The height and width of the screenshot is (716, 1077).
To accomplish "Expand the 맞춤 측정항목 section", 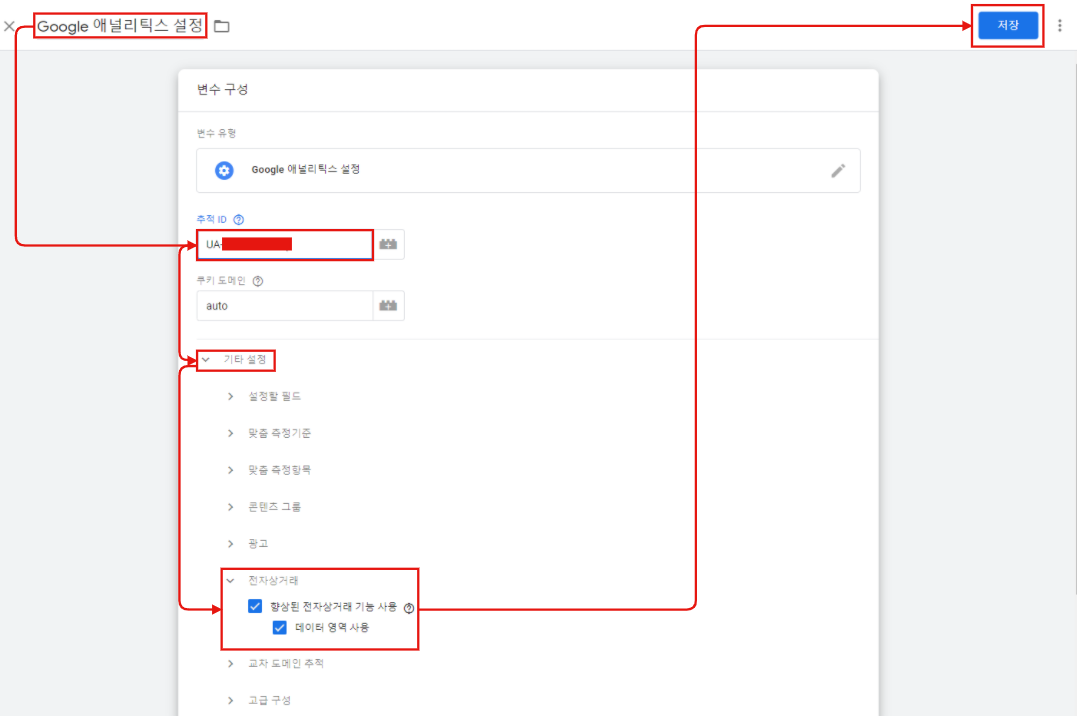I will pyautogui.click(x=269, y=470).
